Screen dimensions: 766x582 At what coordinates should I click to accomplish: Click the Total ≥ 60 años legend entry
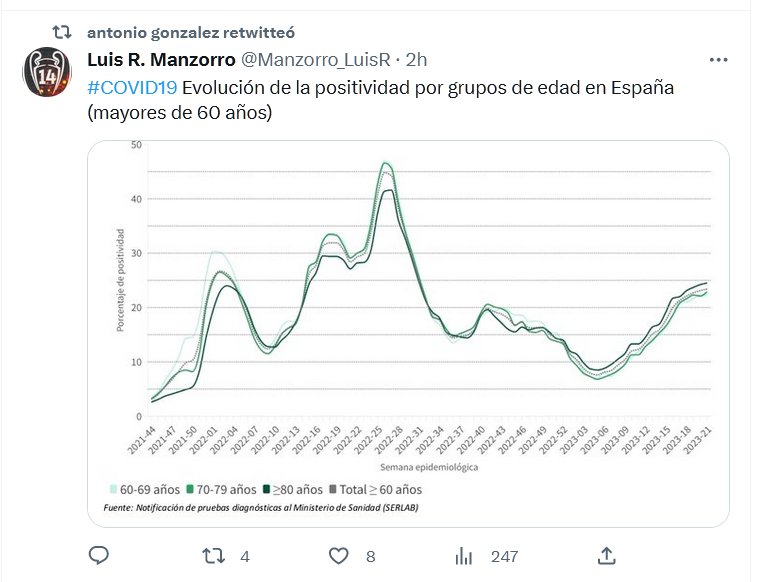(x=380, y=490)
